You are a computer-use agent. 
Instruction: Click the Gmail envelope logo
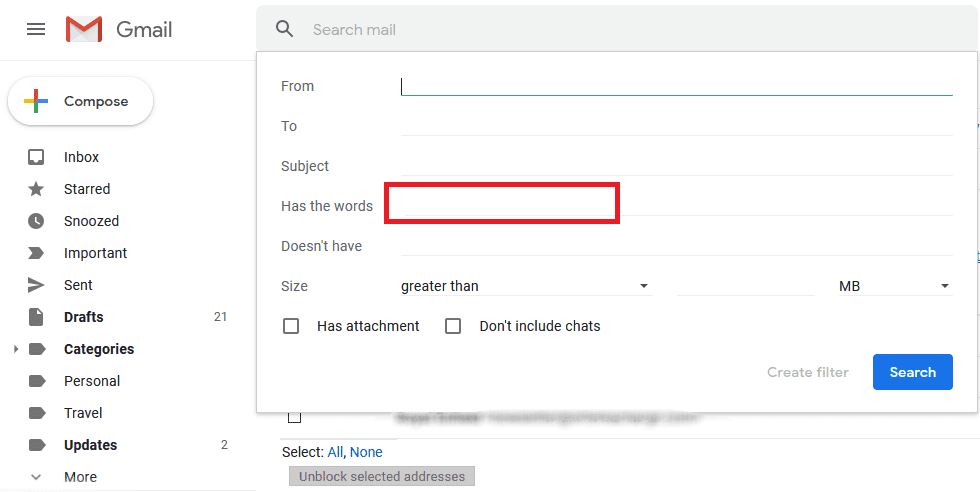(84, 29)
